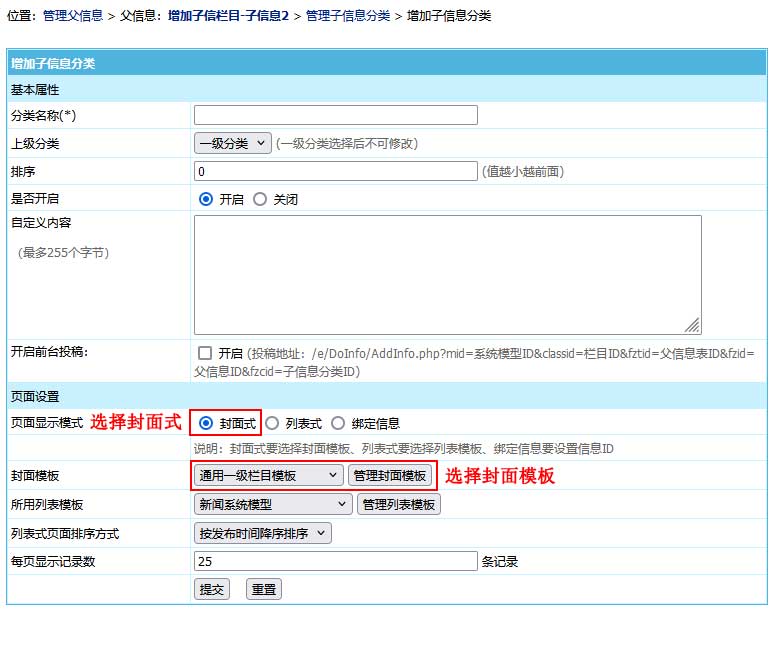This screenshot has width=773, height=657.
Task: Select the 列表式 display mode
Action: (x=272, y=423)
